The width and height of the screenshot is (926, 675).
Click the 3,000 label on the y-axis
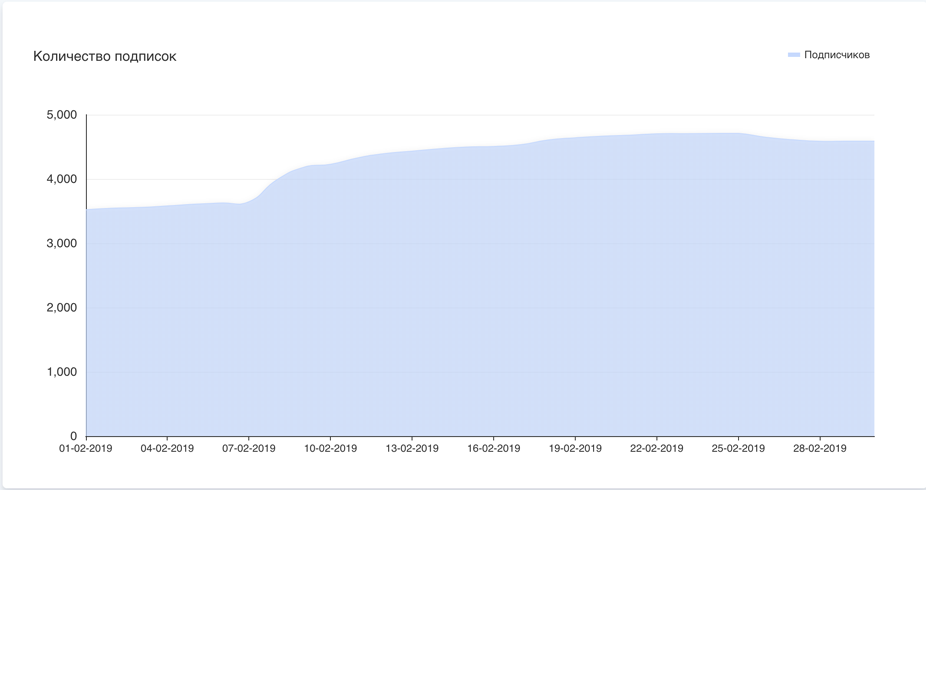61,244
